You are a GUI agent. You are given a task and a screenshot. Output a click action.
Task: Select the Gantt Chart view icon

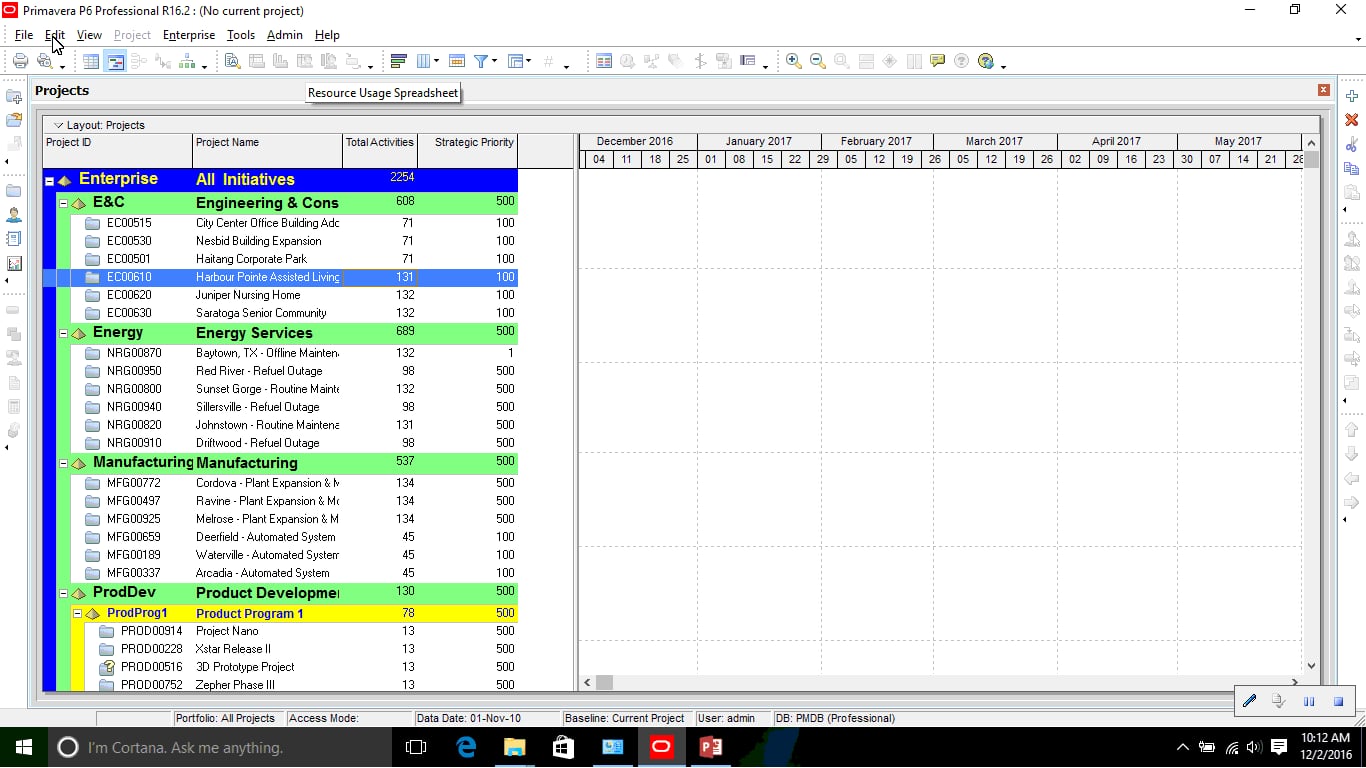(115, 61)
